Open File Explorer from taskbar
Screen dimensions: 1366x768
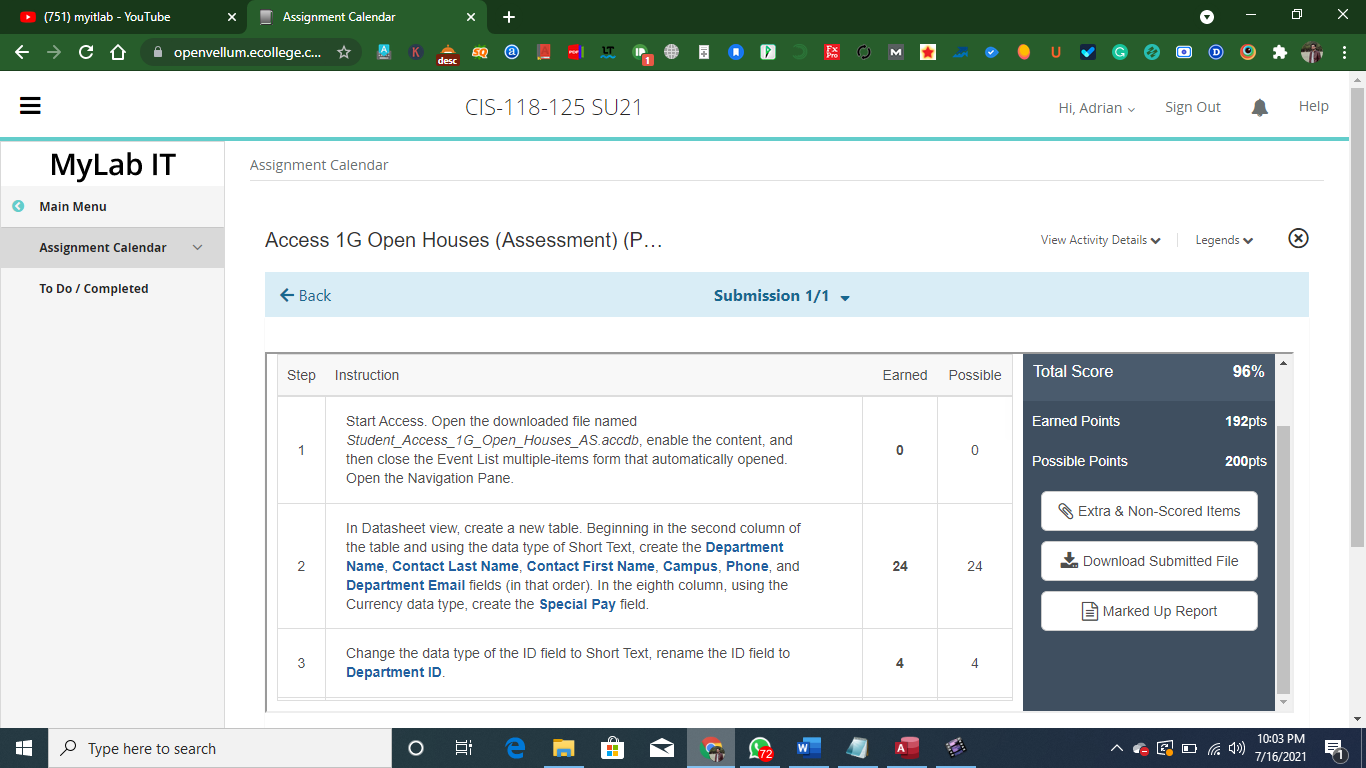564,748
